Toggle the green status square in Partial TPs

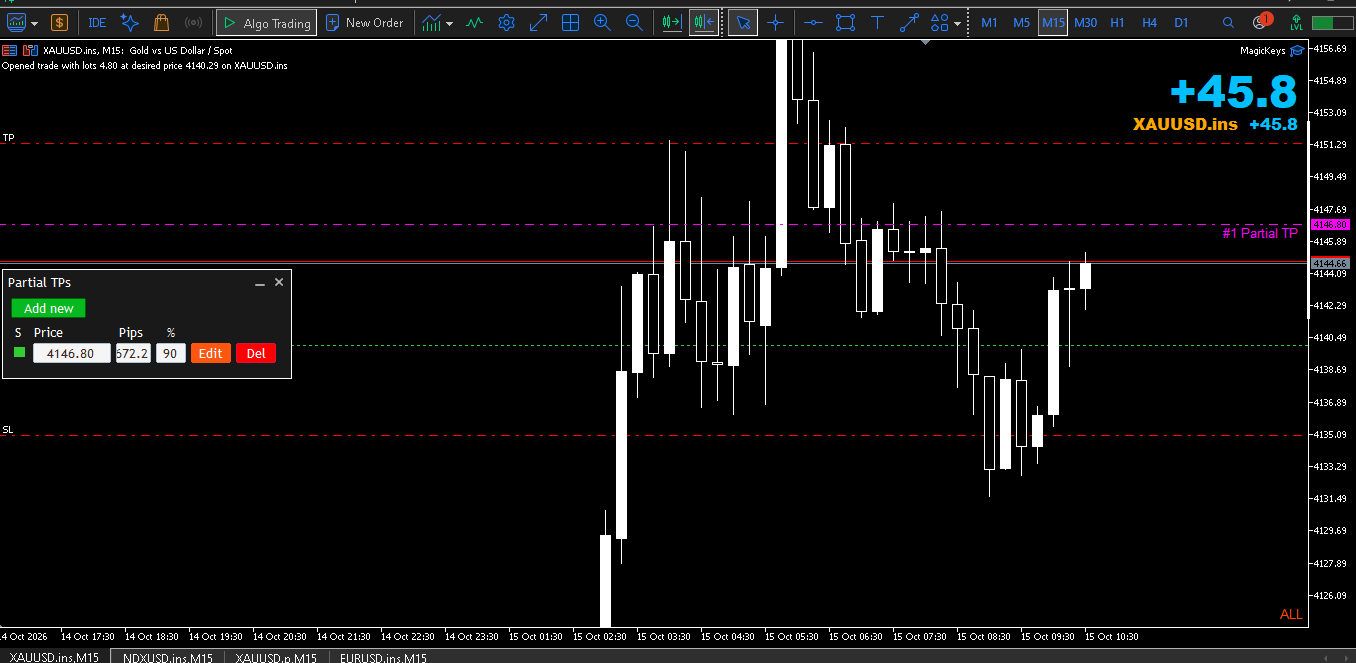19,353
